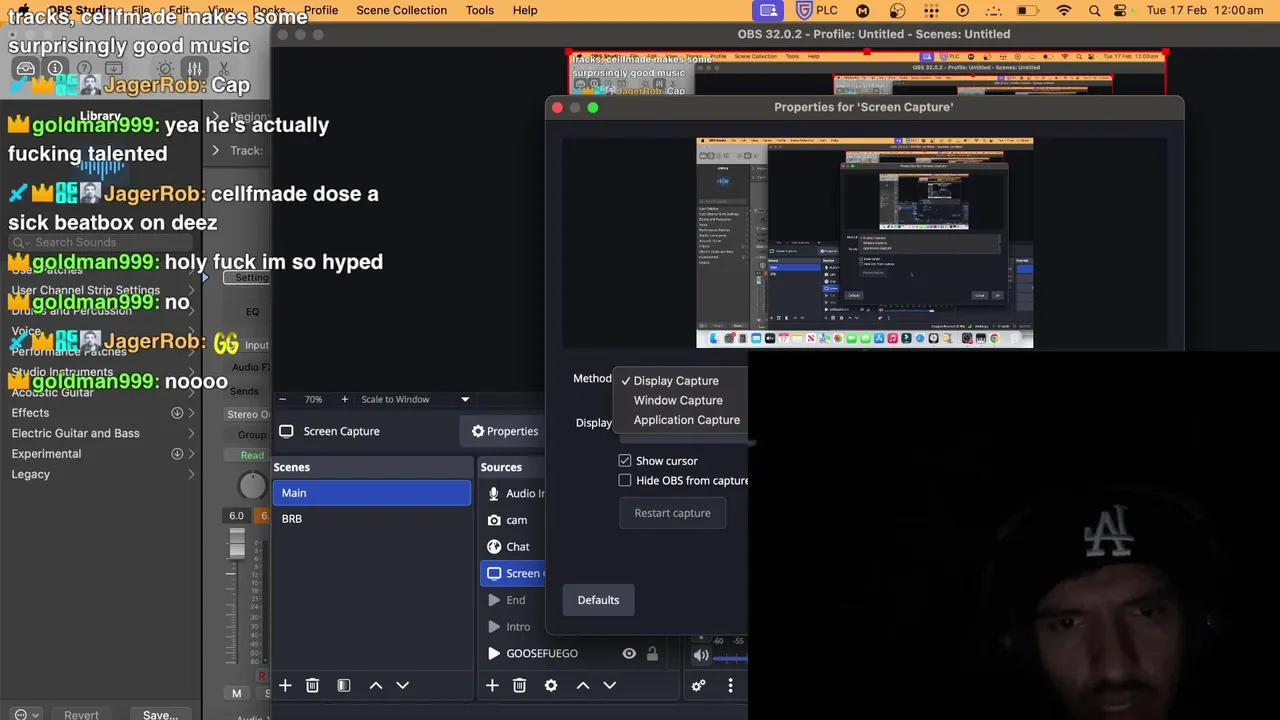Open Help menu
Viewport: 1280px width, 720px height.
(525, 10)
